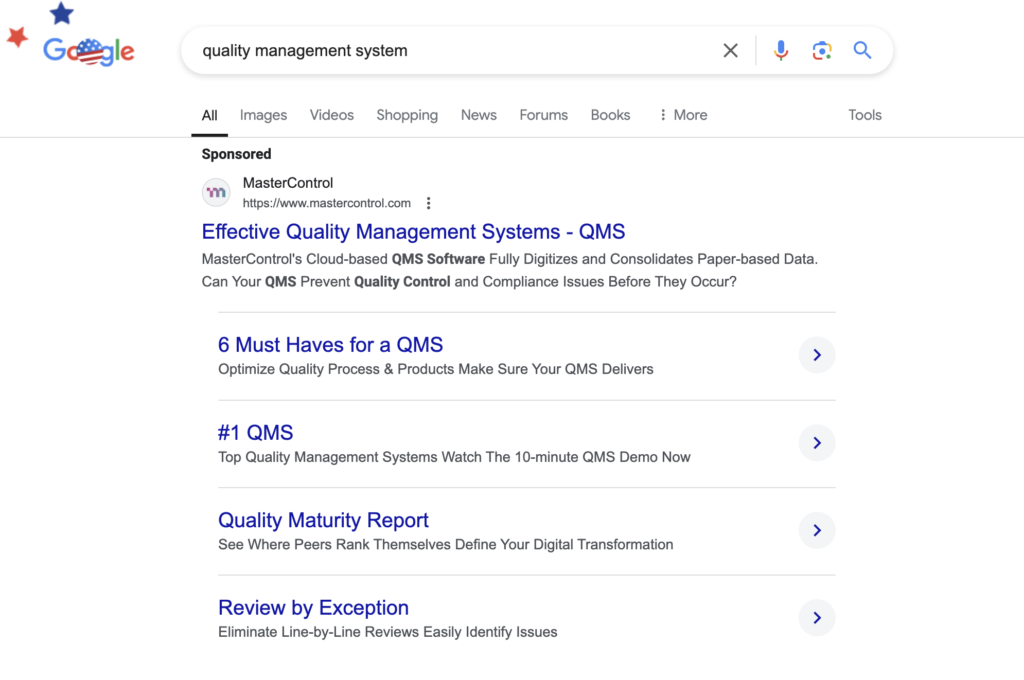The width and height of the screenshot is (1024, 680).
Task: Open the three-dot ad options menu
Action: tap(429, 203)
